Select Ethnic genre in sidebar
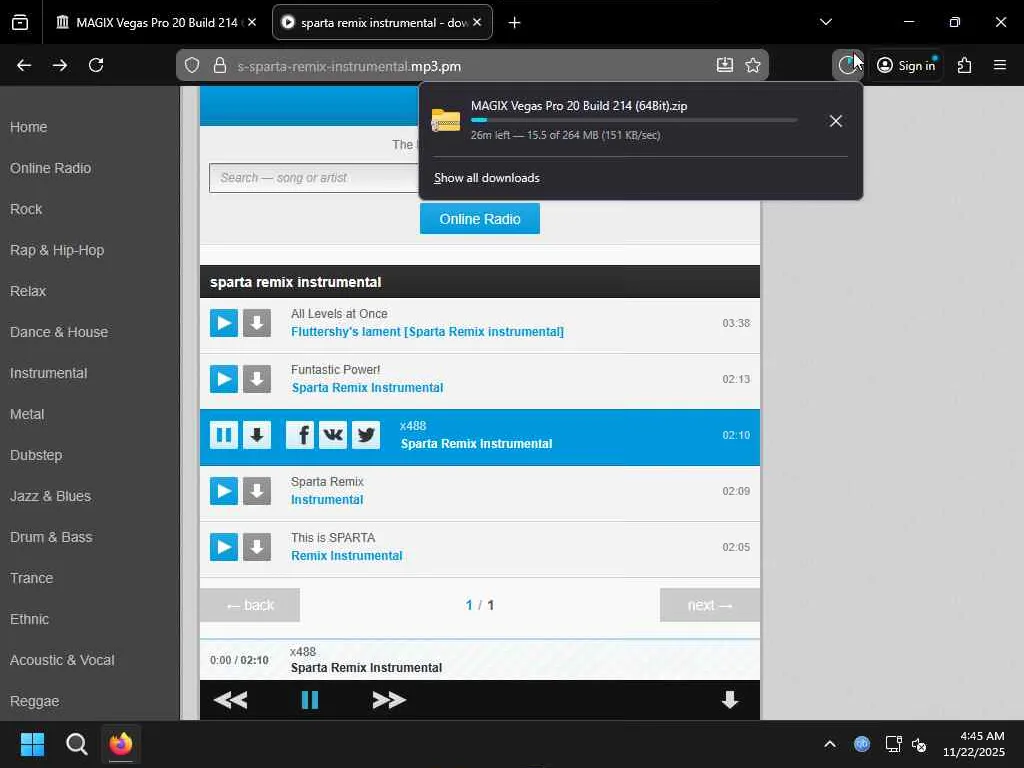Image resolution: width=1024 pixels, height=768 pixels. [29, 620]
